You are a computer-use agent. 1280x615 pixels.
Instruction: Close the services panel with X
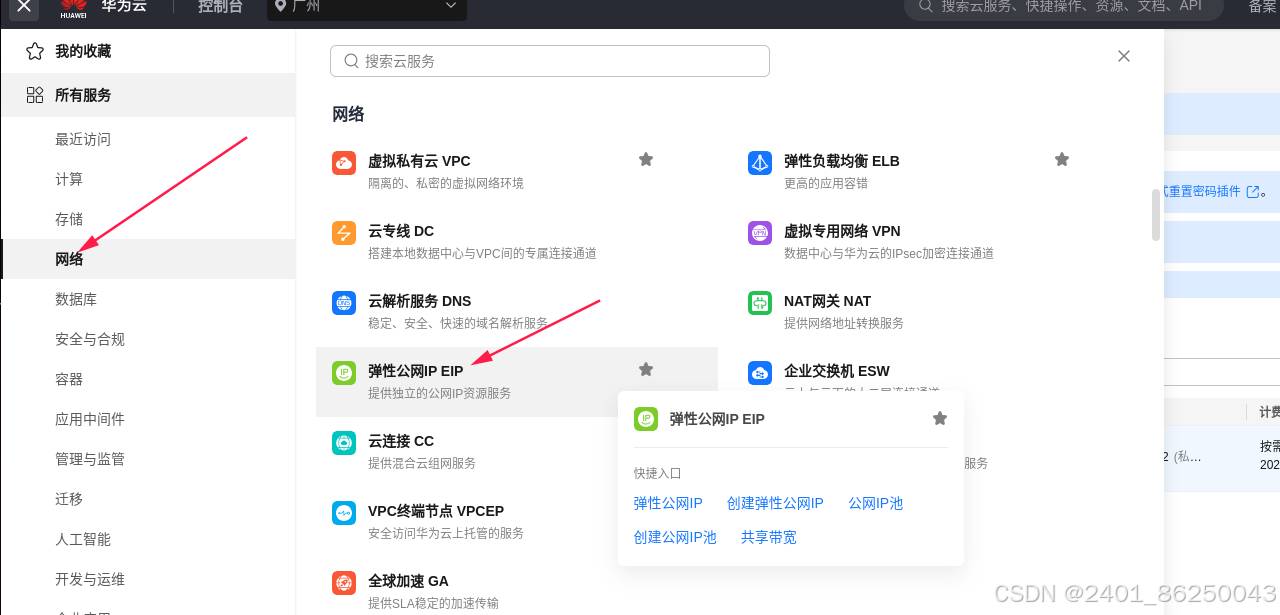(1124, 56)
